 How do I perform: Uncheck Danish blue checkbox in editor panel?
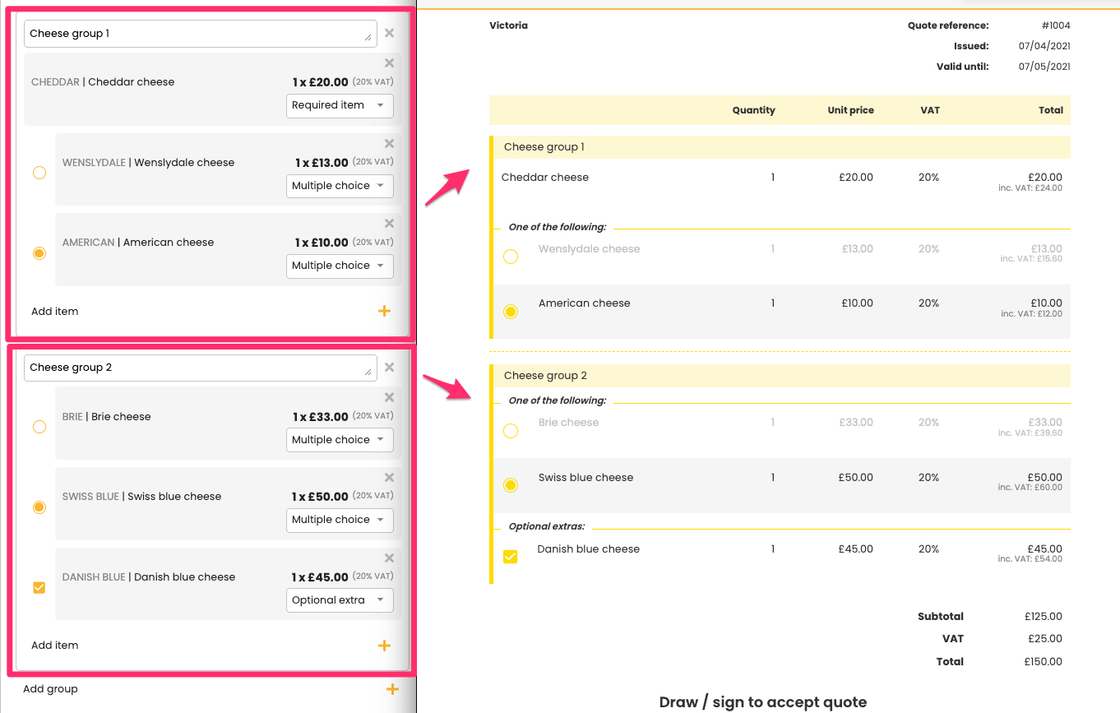(x=39, y=588)
